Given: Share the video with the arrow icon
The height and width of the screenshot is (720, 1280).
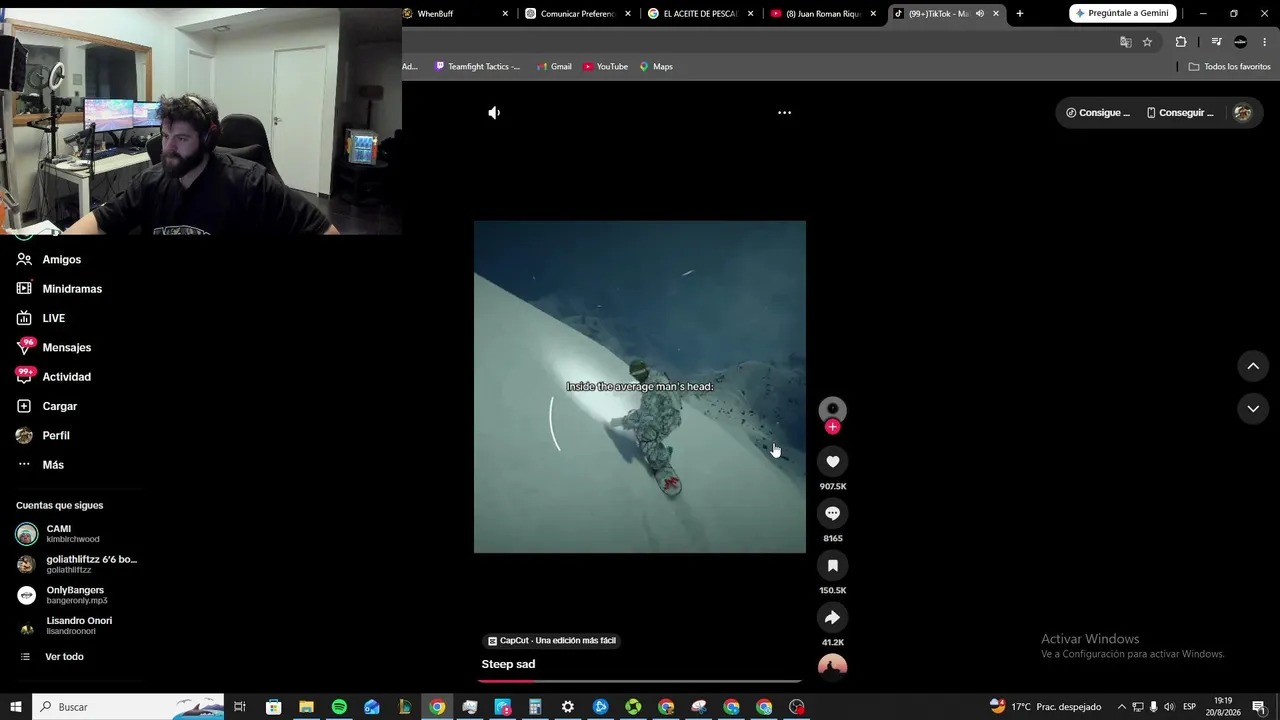Looking at the screenshot, I should [832, 617].
